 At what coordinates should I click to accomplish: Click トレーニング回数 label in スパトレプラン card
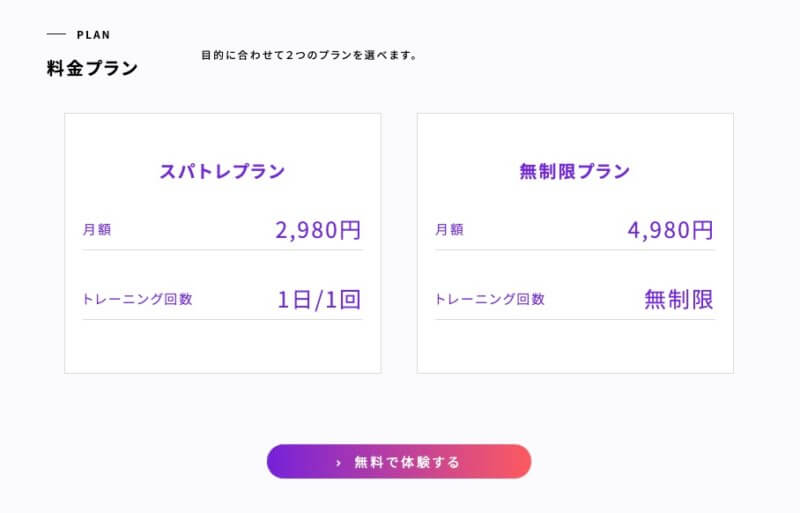point(137,299)
